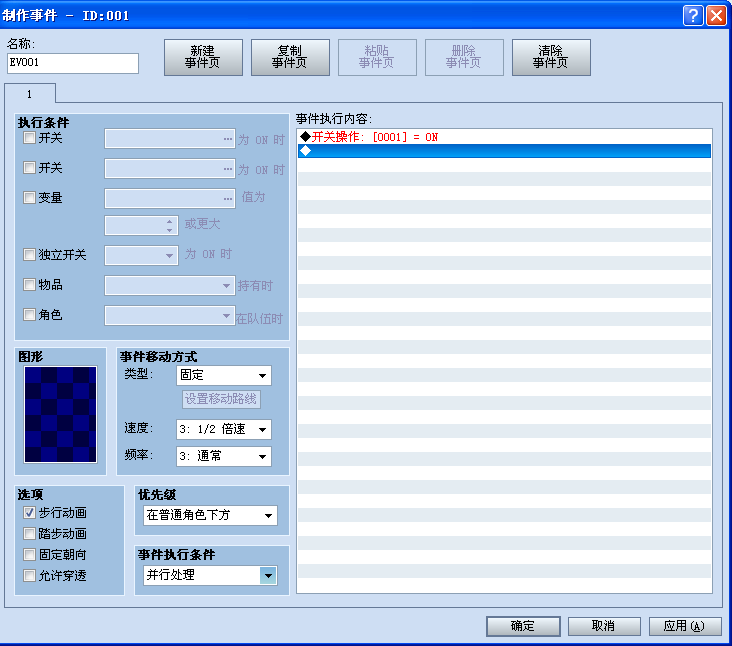Check the 允许穿透 option
This screenshot has width=732, height=646.
pyautogui.click(x=29, y=576)
